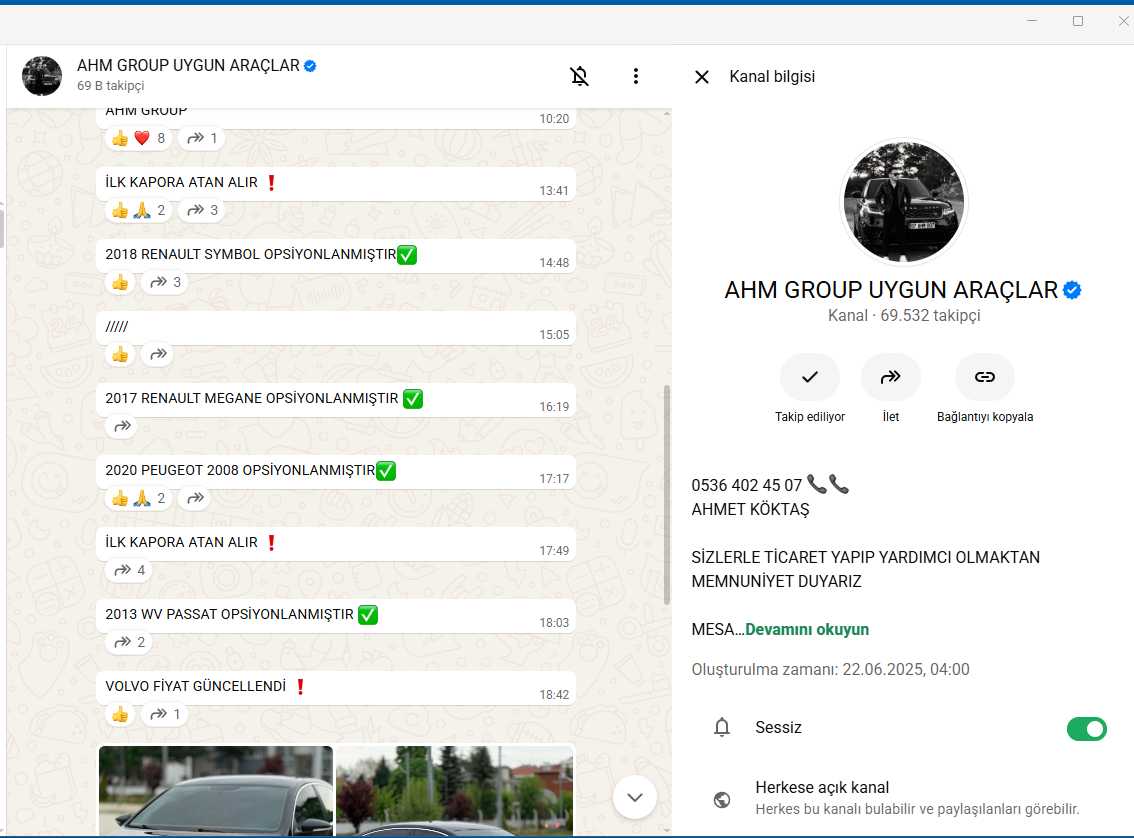
Task: Click the chat scrollbar thumb
Action: click(x=667, y=495)
